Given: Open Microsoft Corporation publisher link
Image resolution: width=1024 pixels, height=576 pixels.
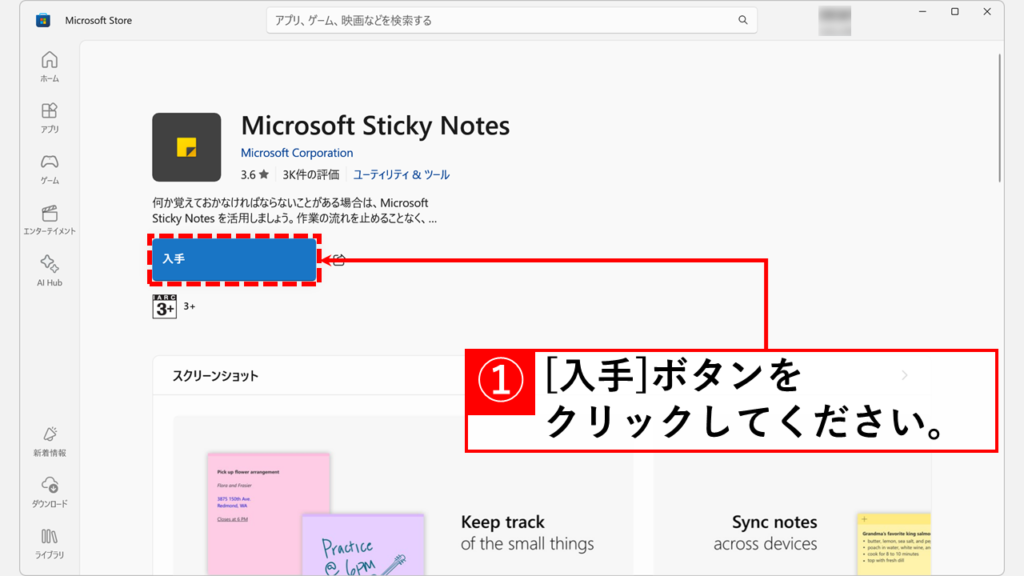Looking at the screenshot, I should 296,152.
